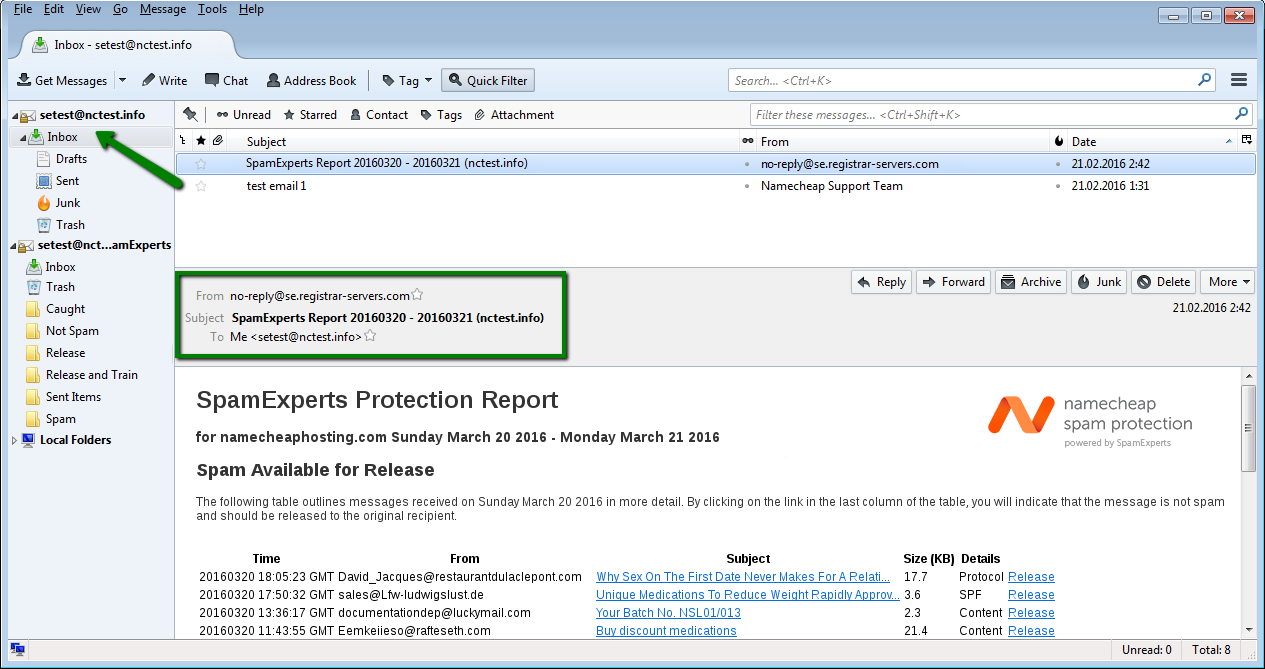The width and height of the screenshot is (1265, 669).
Task: Open the File menu
Action: 23,9
